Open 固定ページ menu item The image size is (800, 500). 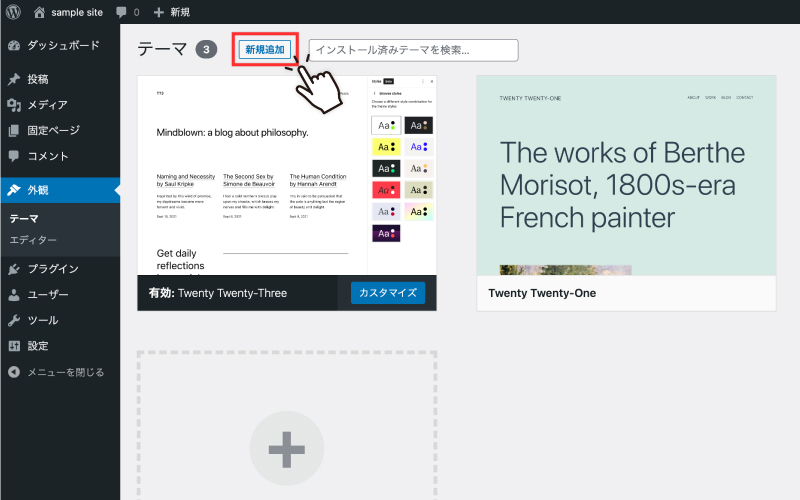coord(60,131)
